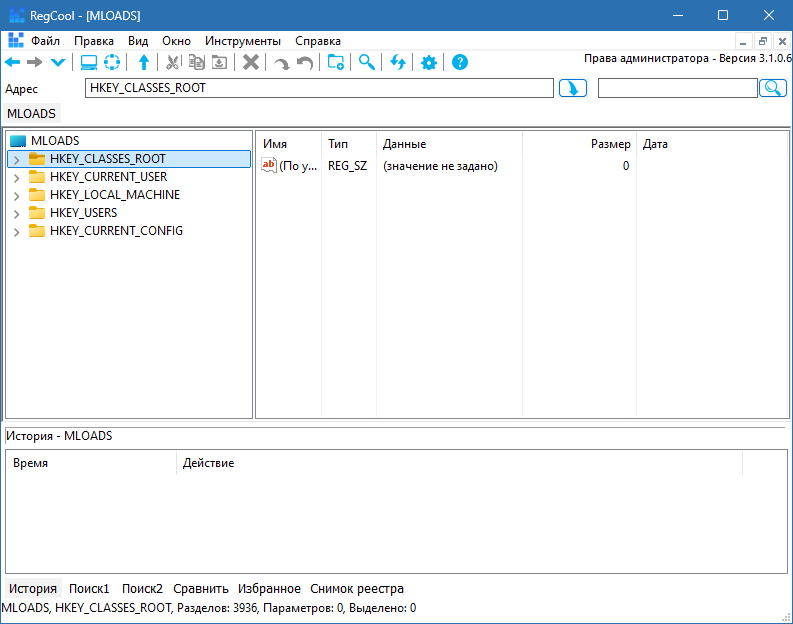Sort by the Имя column header
Screen dimensions: 793x624
289,144
